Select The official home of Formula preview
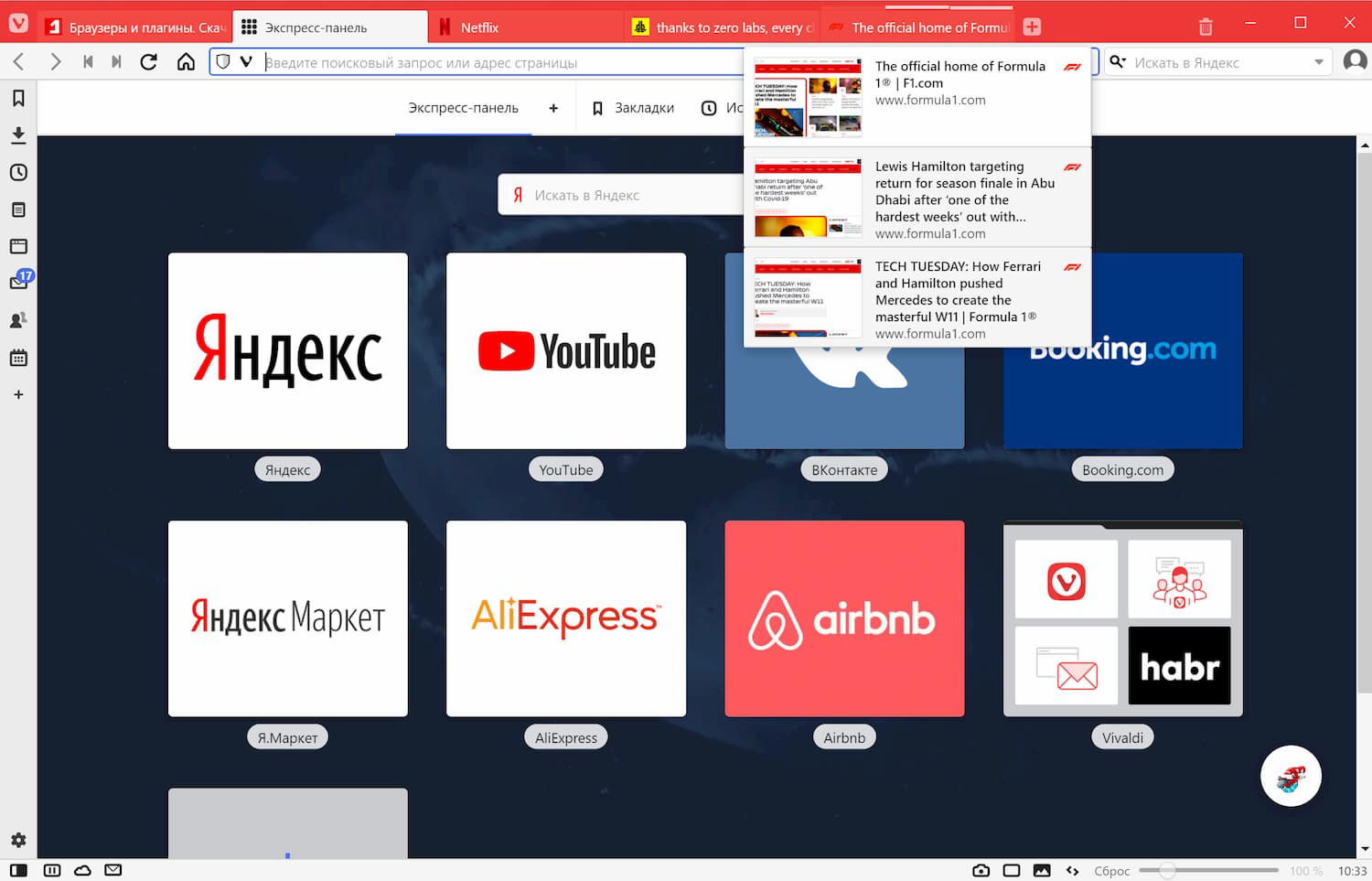Image resolution: width=1372 pixels, height=881 pixels. coord(917,97)
